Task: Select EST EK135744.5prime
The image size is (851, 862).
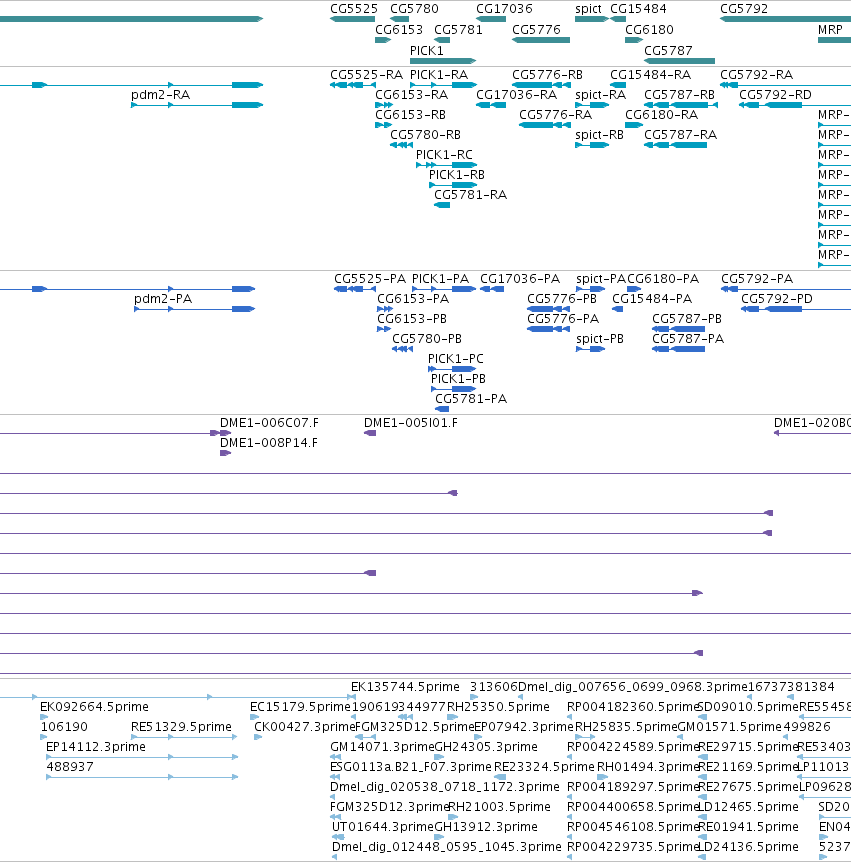Action: click(405, 687)
